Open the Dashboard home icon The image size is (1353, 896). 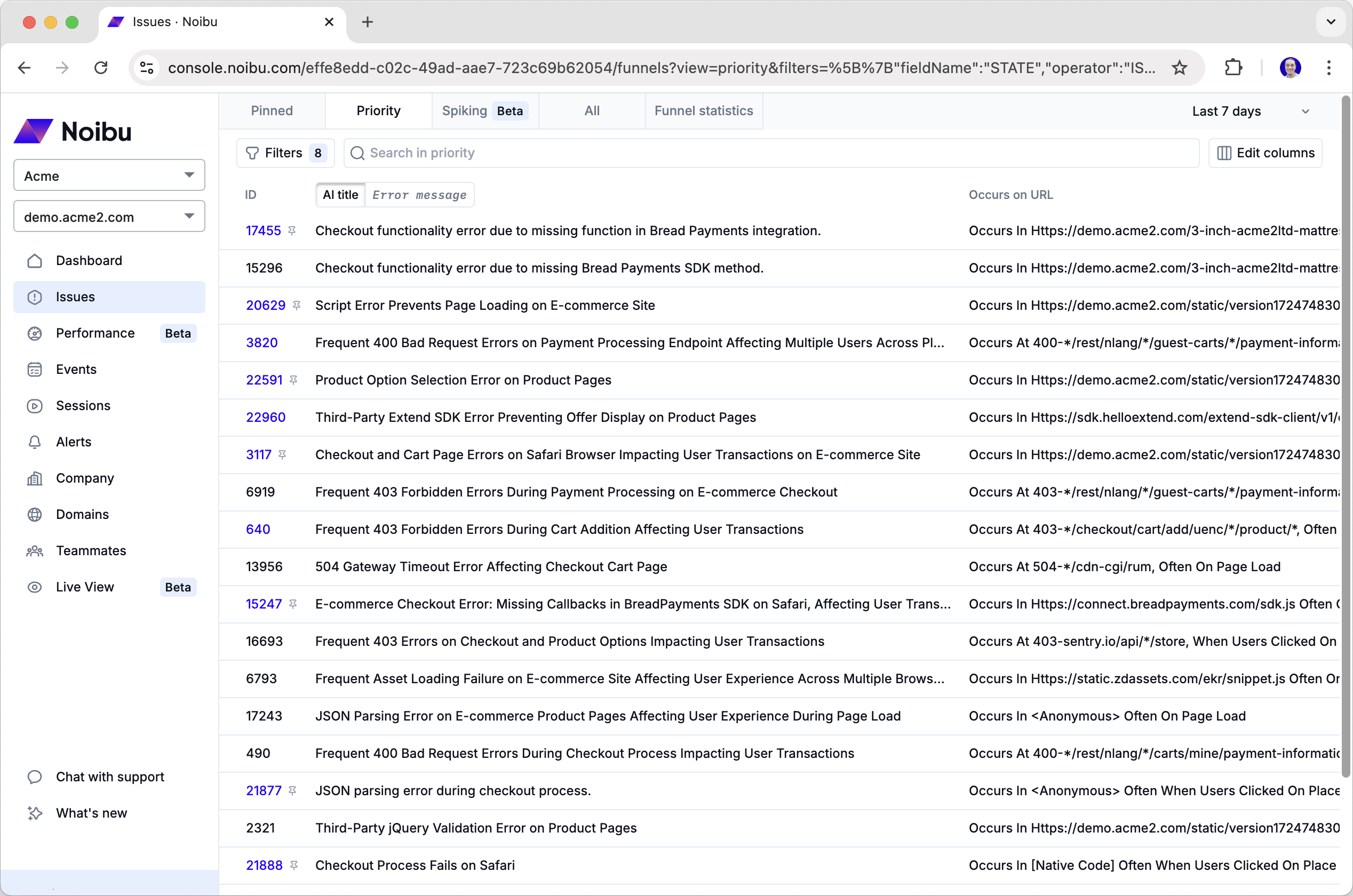(35, 261)
